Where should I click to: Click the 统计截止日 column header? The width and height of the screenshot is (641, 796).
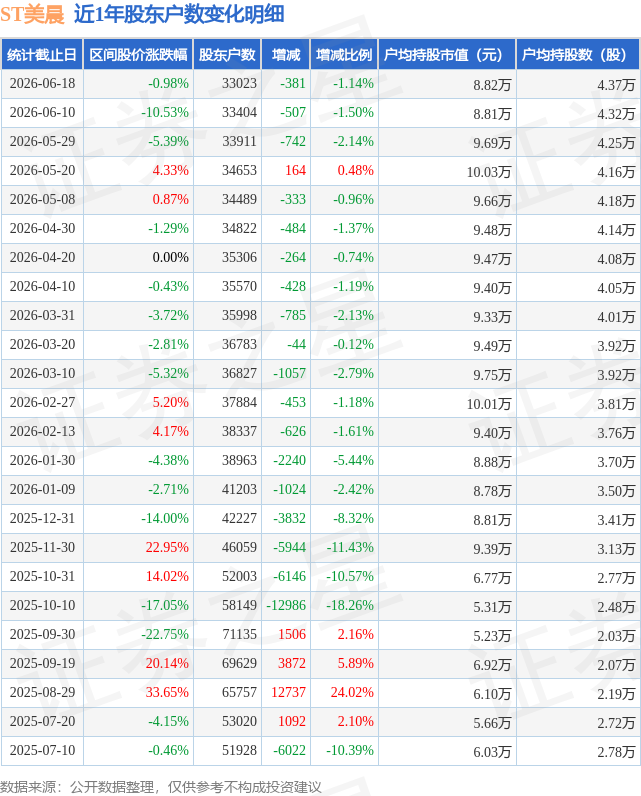(x=42, y=54)
